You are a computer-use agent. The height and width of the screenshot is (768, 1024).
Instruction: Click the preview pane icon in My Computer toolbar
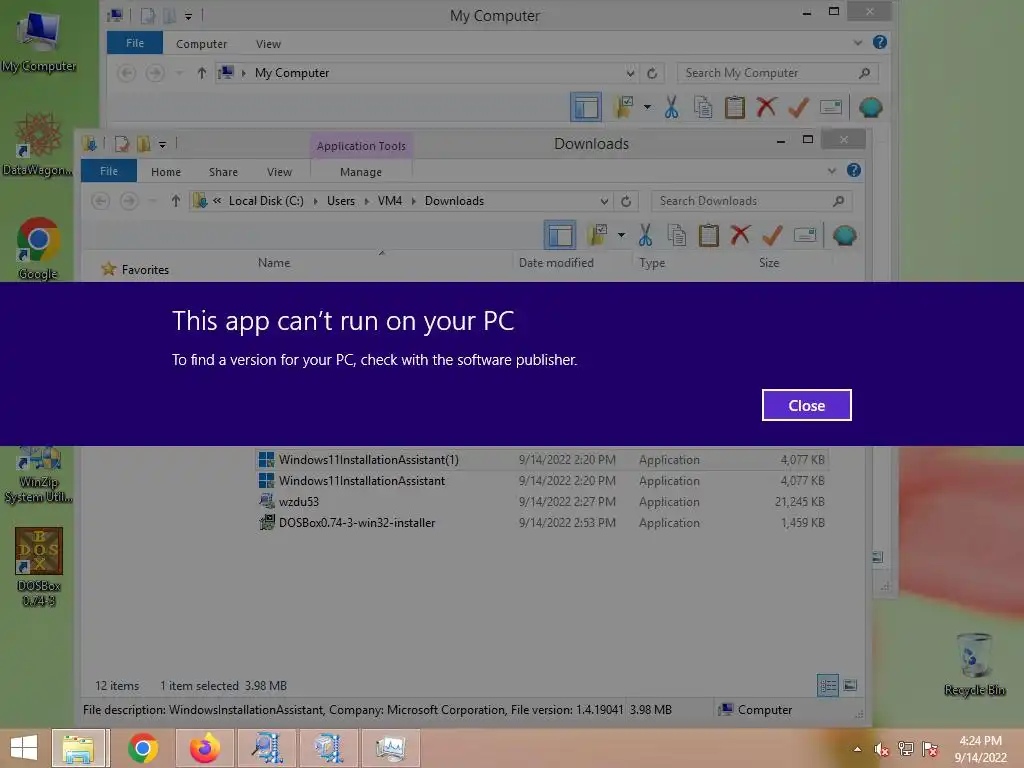coord(586,107)
